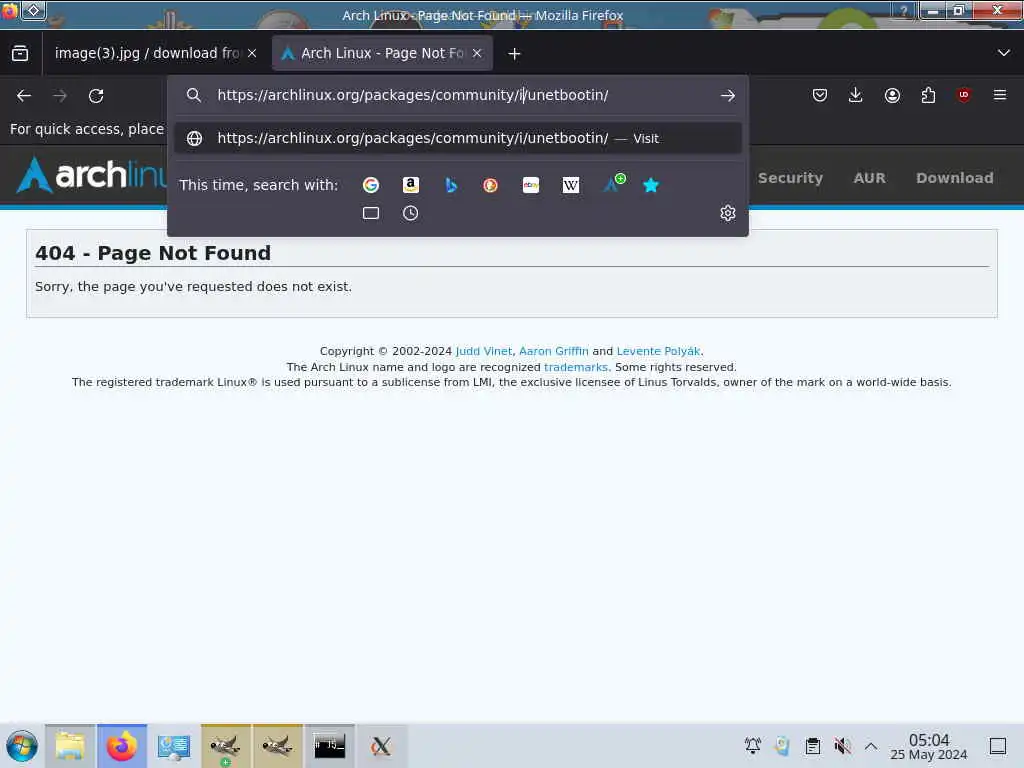Follow the trademarks link
The height and width of the screenshot is (768, 1024).
tap(575, 367)
